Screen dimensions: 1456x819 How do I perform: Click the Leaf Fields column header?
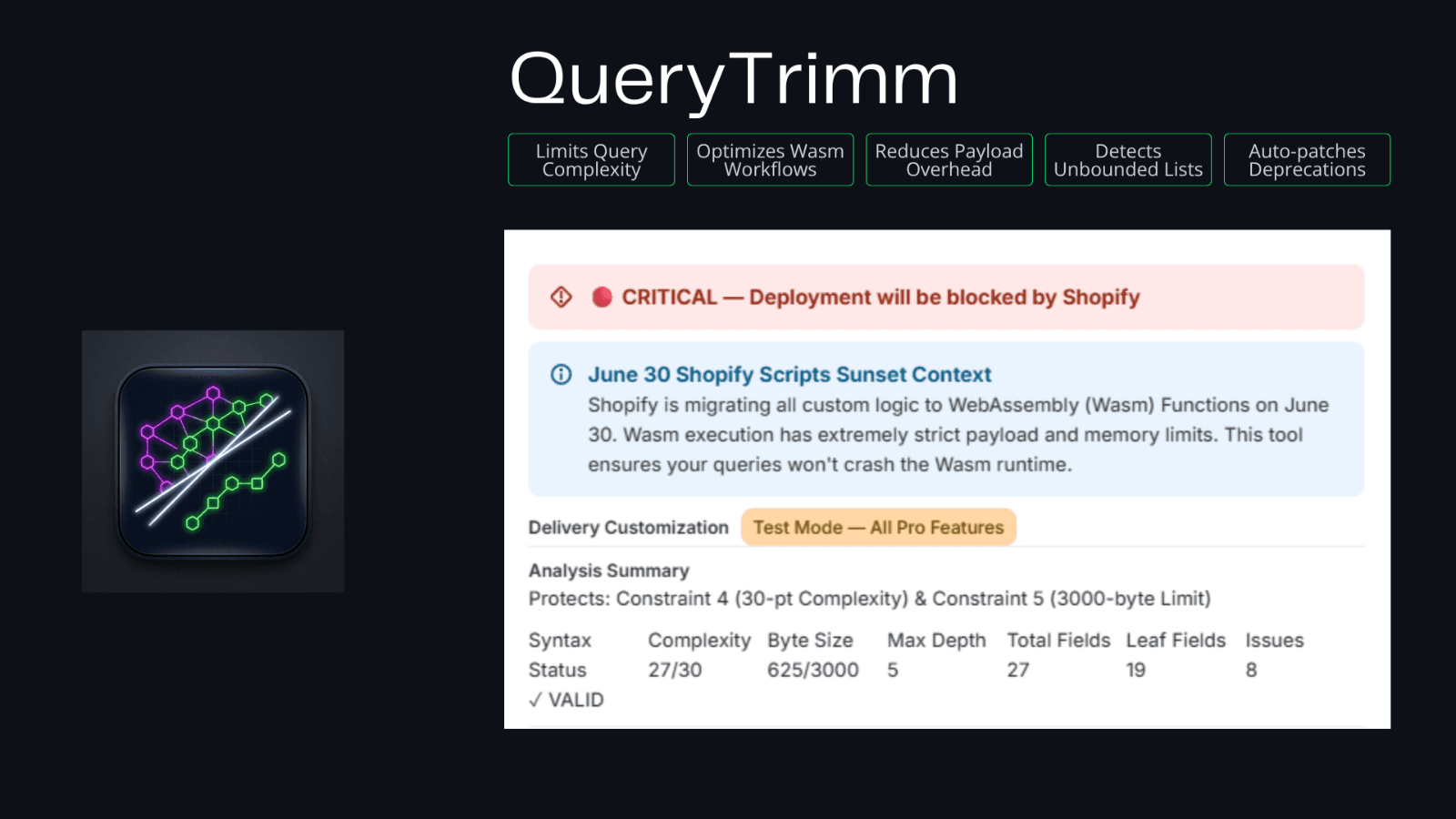[x=1176, y=641]
